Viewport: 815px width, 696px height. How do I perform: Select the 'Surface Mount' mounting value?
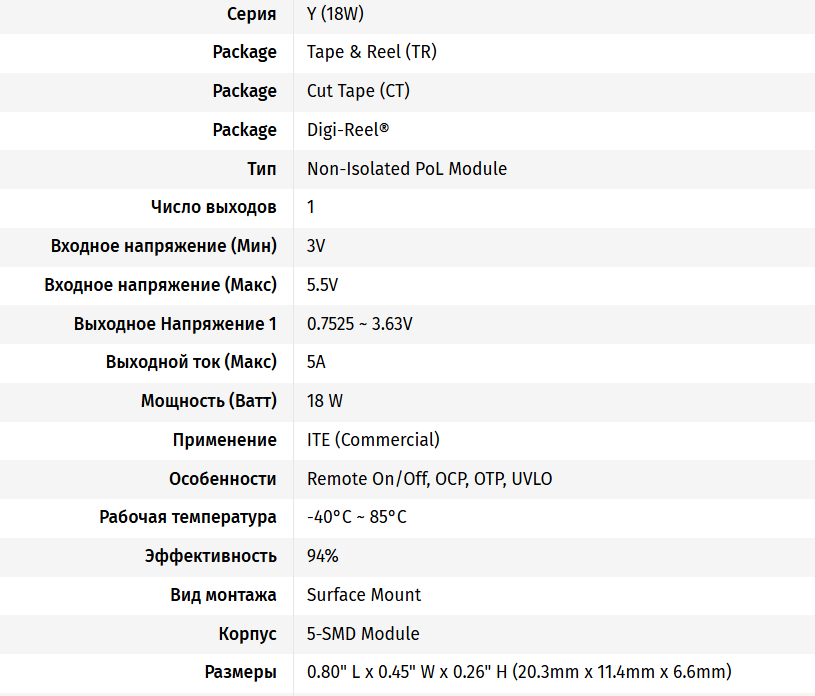click(x=364, y=595)
